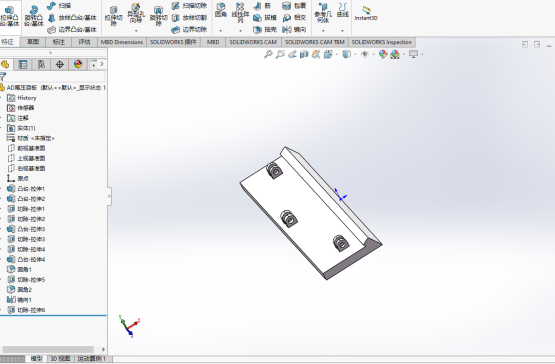
Task: Open the DimXpertManager crosshair tab
Action: pyautogui.click(x=60, y=64)
